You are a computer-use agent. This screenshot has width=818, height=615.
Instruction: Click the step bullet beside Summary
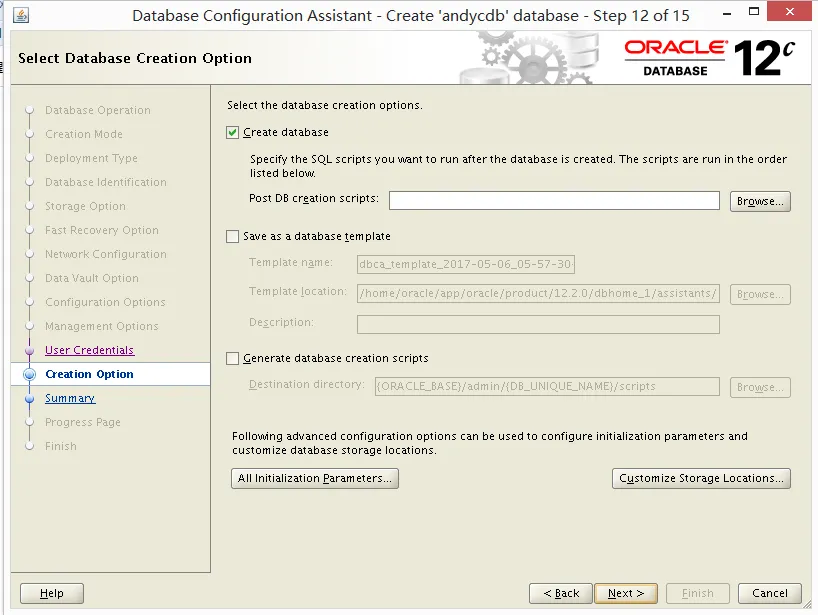tap(30, 399)
